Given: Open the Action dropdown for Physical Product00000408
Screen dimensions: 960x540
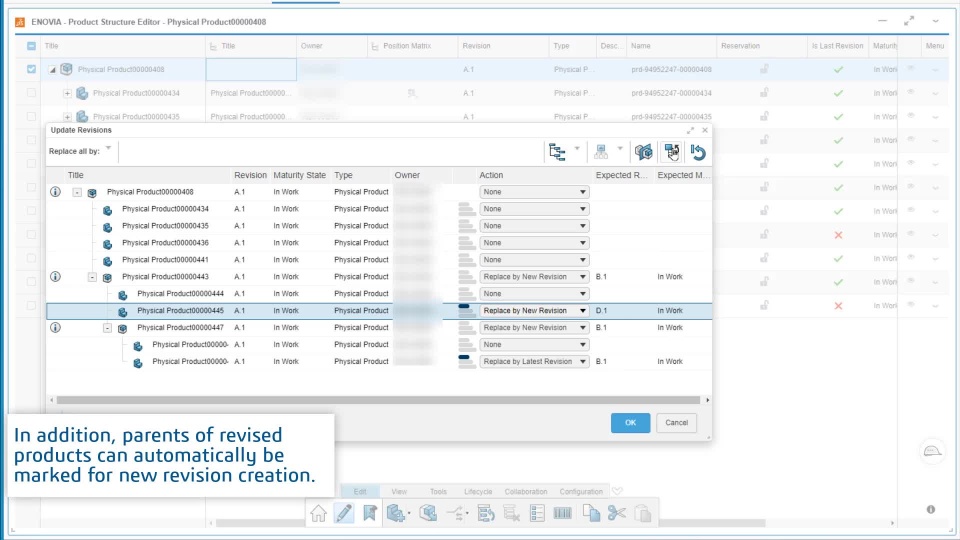Looking at the screenshot, I should (x=534, y=192).
